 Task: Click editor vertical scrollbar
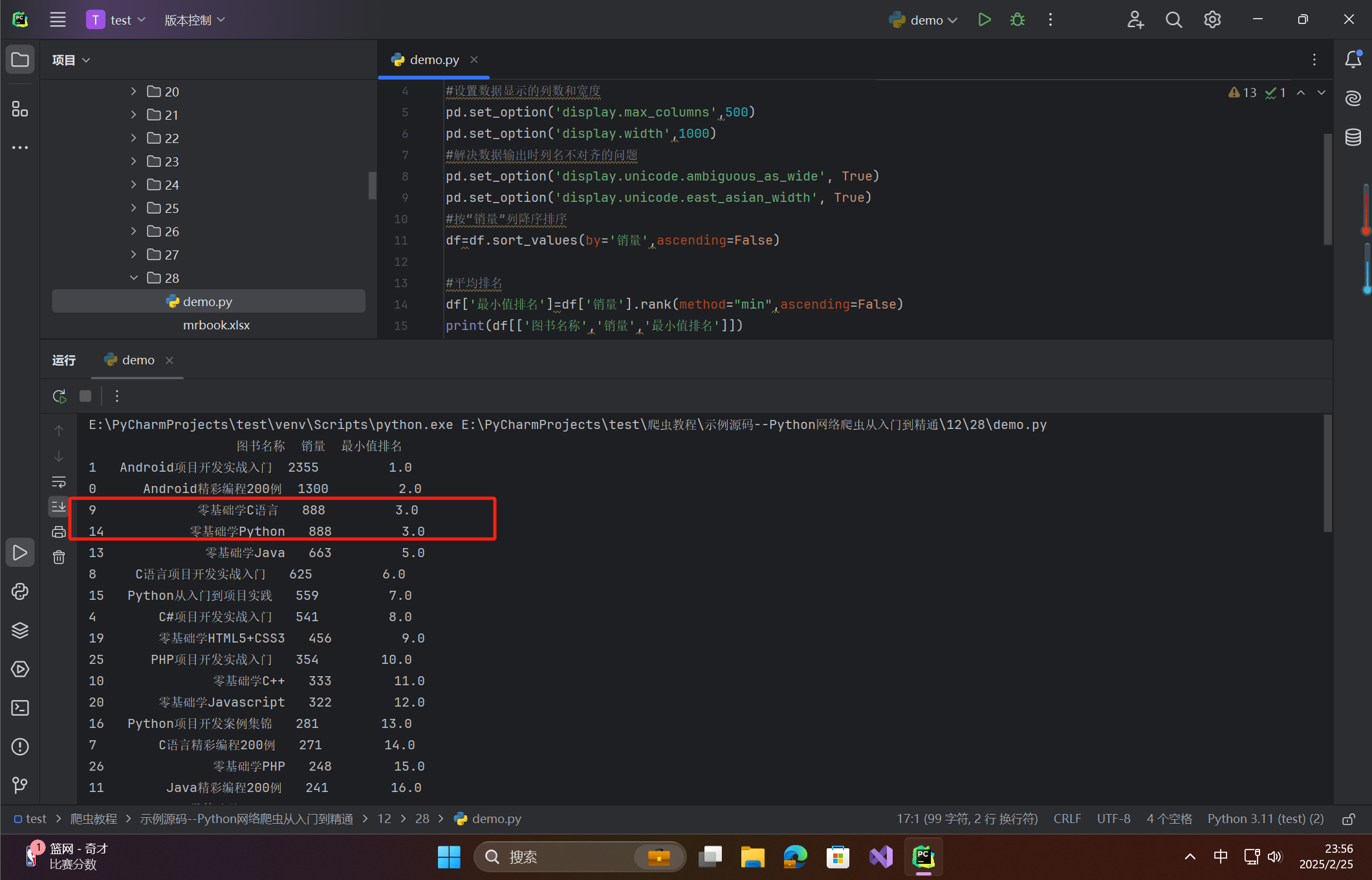1327,189
